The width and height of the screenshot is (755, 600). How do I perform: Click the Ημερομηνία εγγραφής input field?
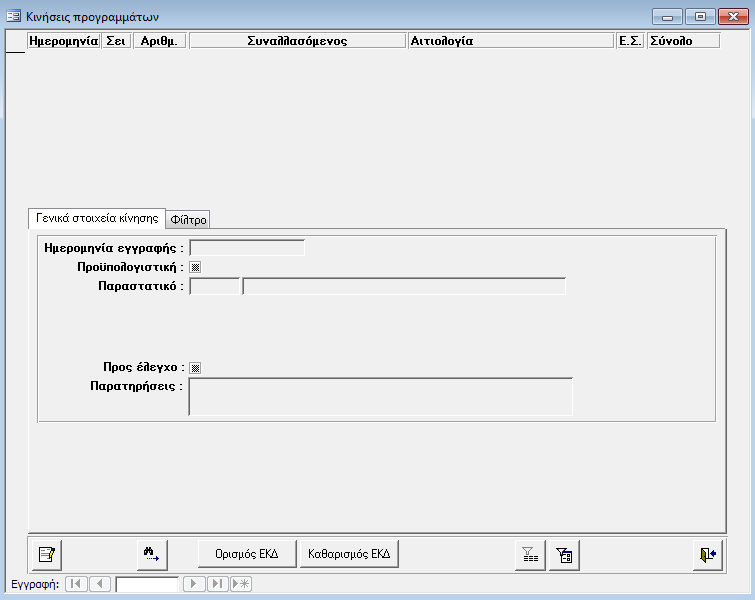click(x=247, y=248)
